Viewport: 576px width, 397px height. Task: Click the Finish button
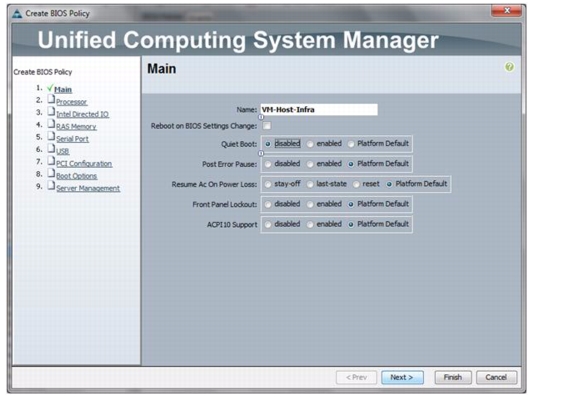tap(453, 377)
